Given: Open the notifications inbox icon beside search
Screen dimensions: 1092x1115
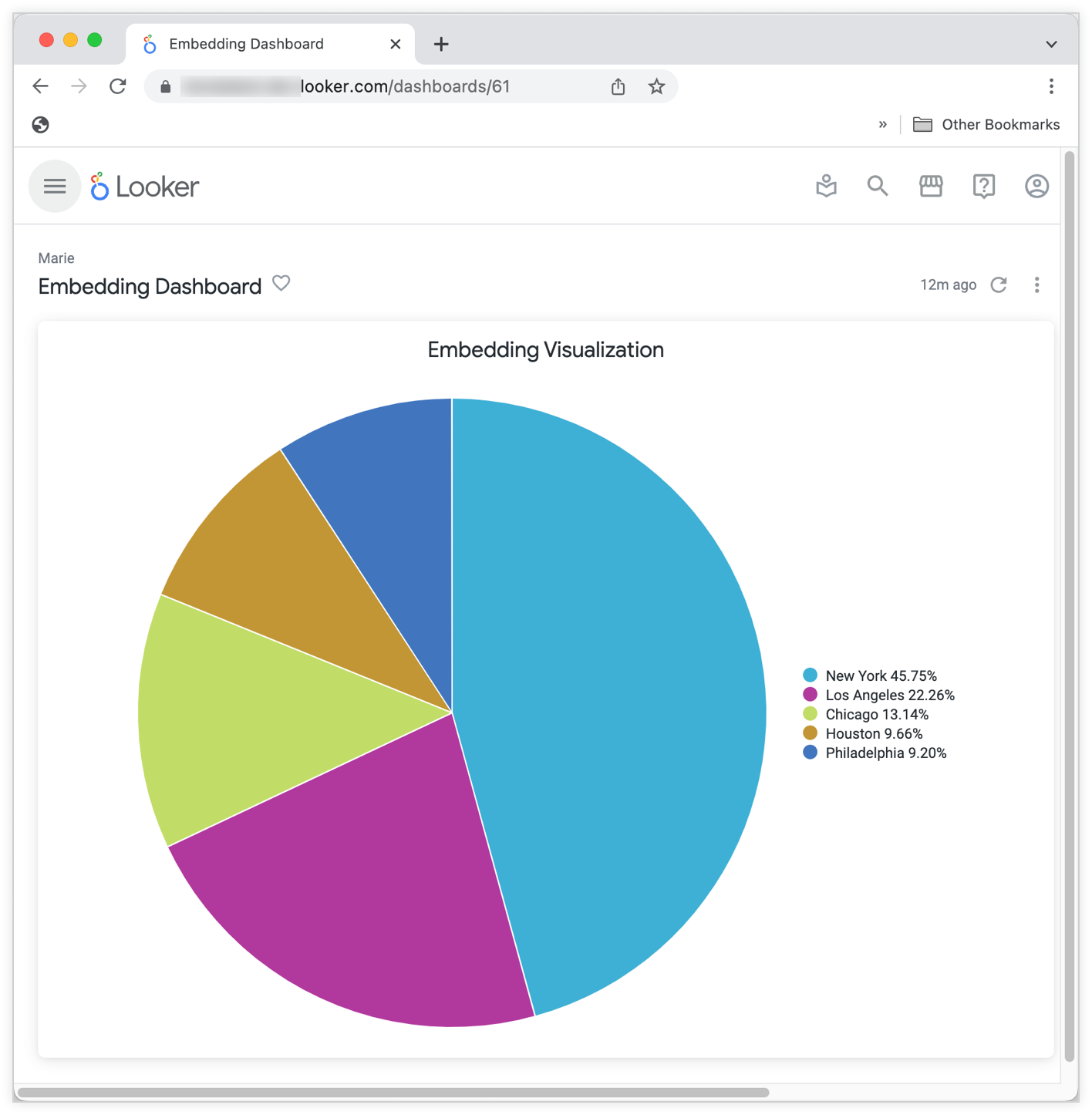Looking at the screenshot, I should 827,186.
